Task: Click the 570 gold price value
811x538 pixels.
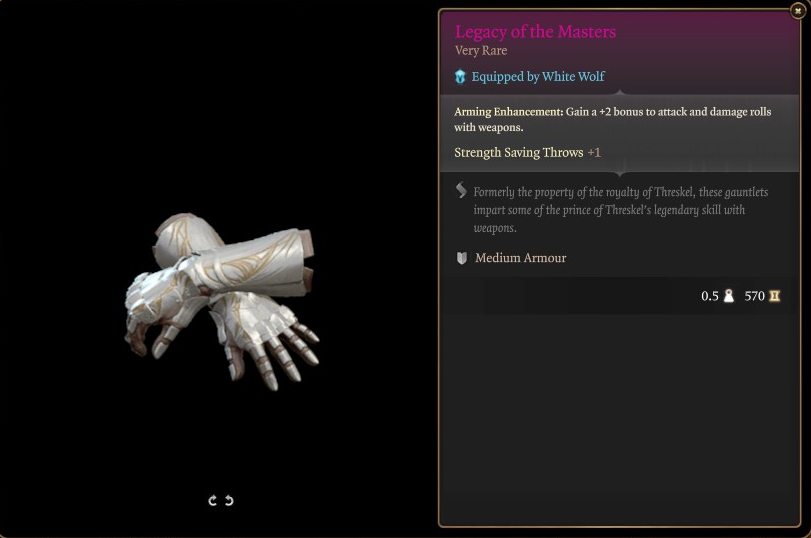Action: pyautogui.click(x=755, y=296)
